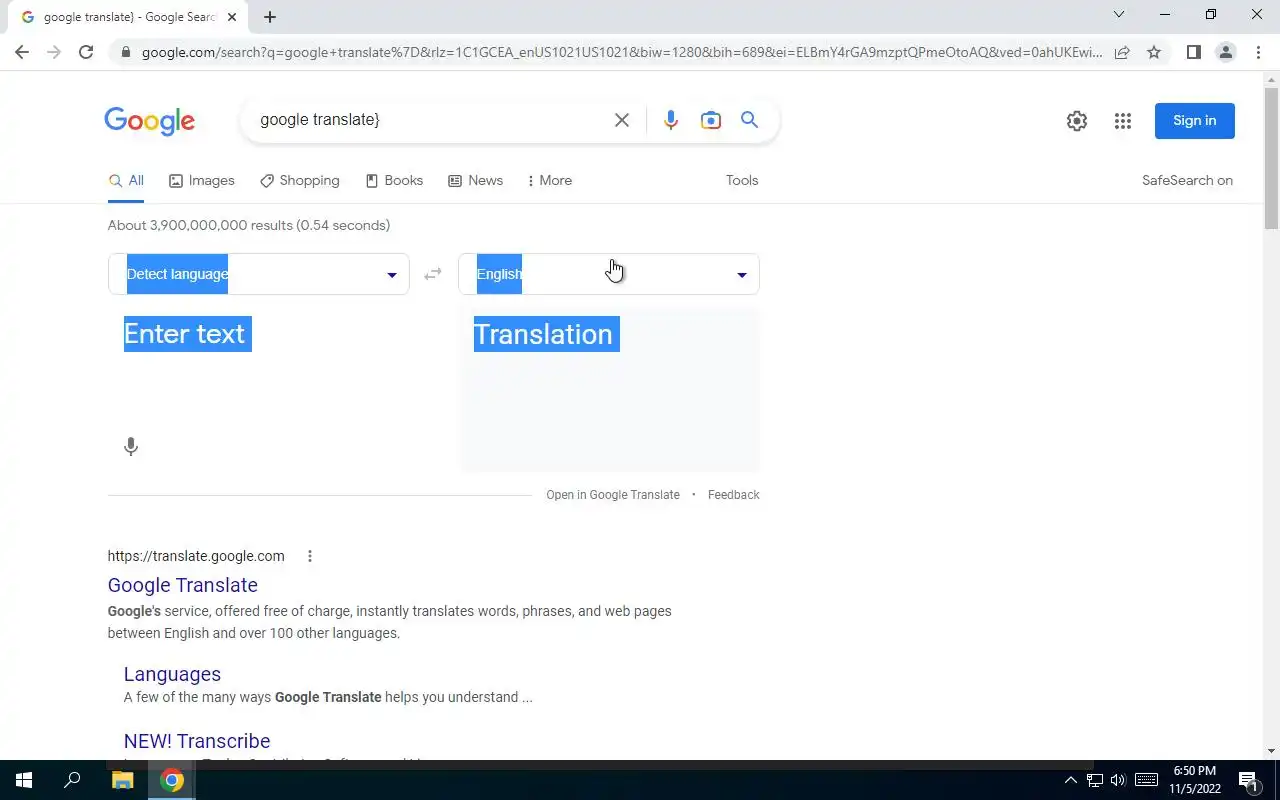Open the Google apps grid
Image resolution: width=1280 pixels, height=800 pixels.
tap(1123, 121)
